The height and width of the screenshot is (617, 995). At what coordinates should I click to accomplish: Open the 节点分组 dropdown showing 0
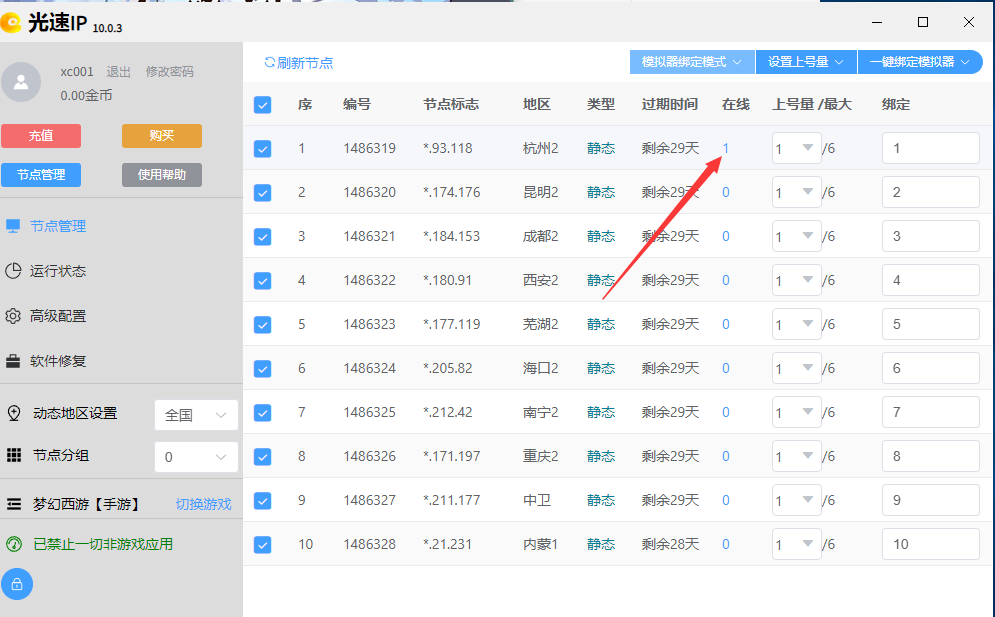click(196, 457)
